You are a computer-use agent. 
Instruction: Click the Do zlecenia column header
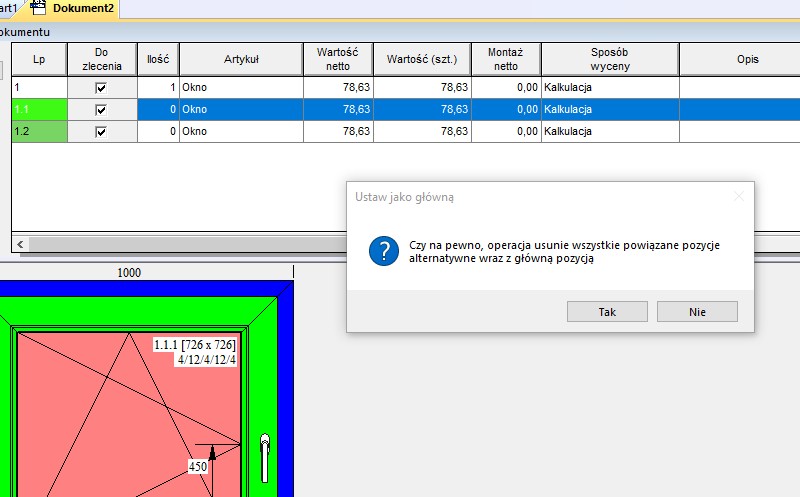[102, 59]
